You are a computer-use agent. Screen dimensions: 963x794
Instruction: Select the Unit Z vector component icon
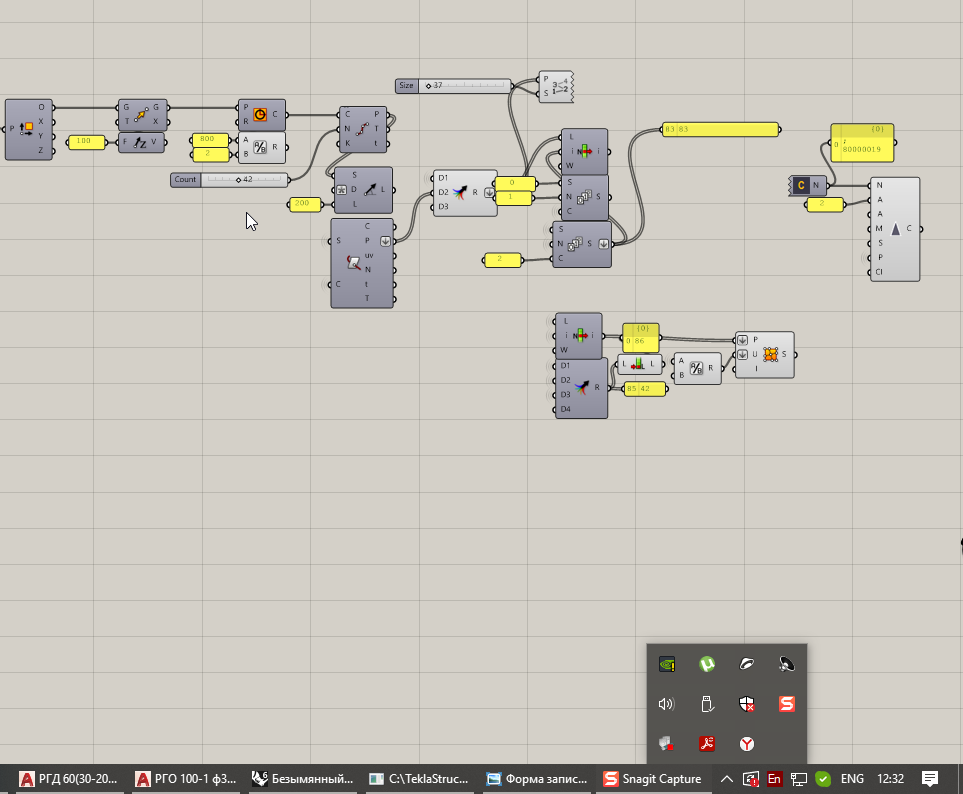click(141, 142)
